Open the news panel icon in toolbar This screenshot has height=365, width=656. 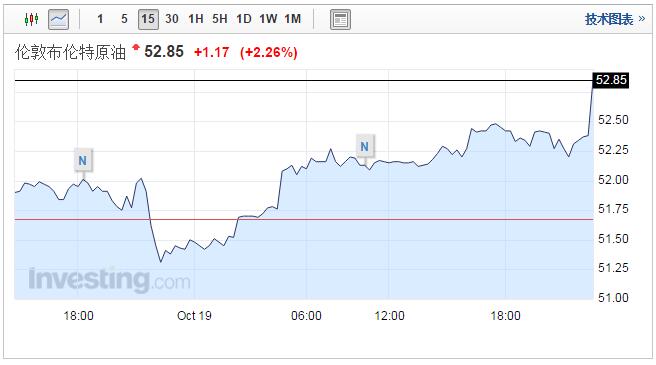click(x=340, y=19)
